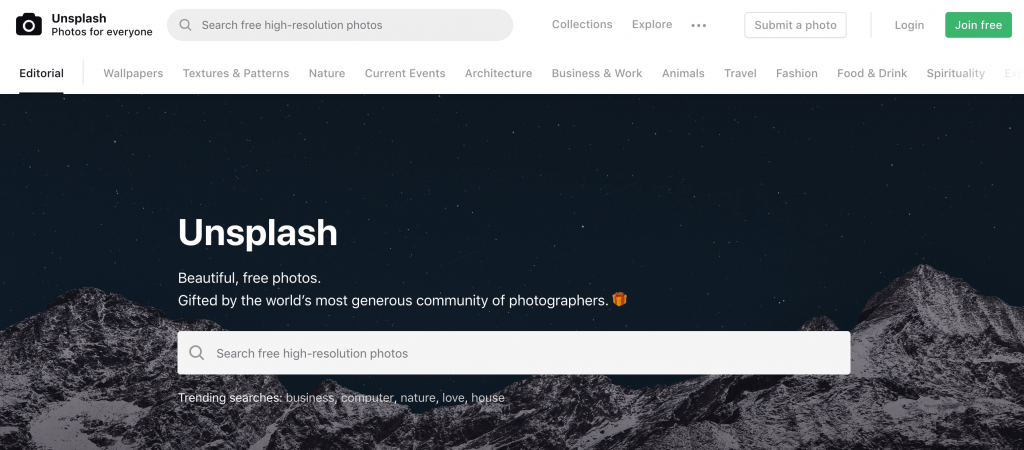The image size is (1024, 450).
Task: Click the trending search 'house'
Action: [x=488, y=398]
